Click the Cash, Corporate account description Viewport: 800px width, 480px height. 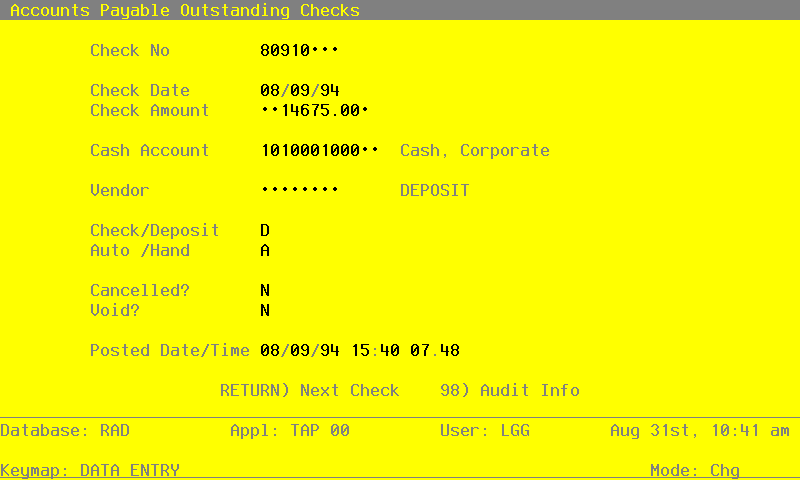click(x=474, y=150)
